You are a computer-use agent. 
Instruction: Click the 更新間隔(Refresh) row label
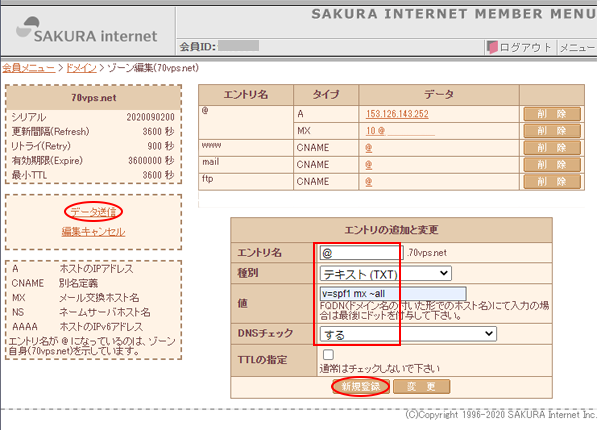pos(50,132)
